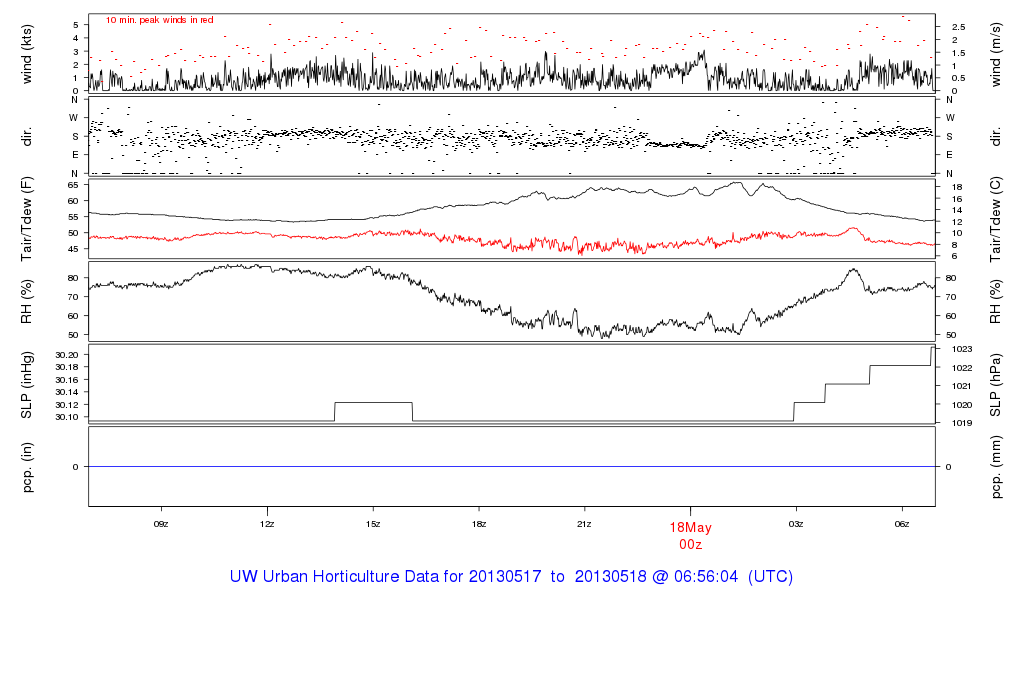Click the '45' Fahrenheit tick value
1024x700 pixels.
(73, 249)
